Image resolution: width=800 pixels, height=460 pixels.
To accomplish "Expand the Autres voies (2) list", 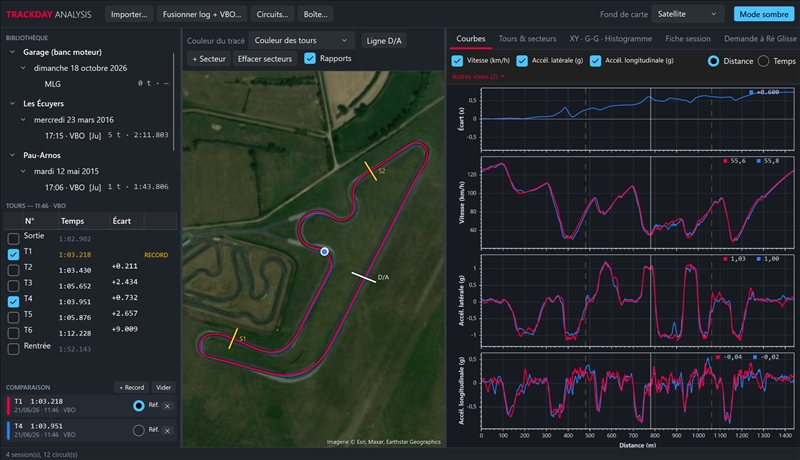I will click(478, 76).
